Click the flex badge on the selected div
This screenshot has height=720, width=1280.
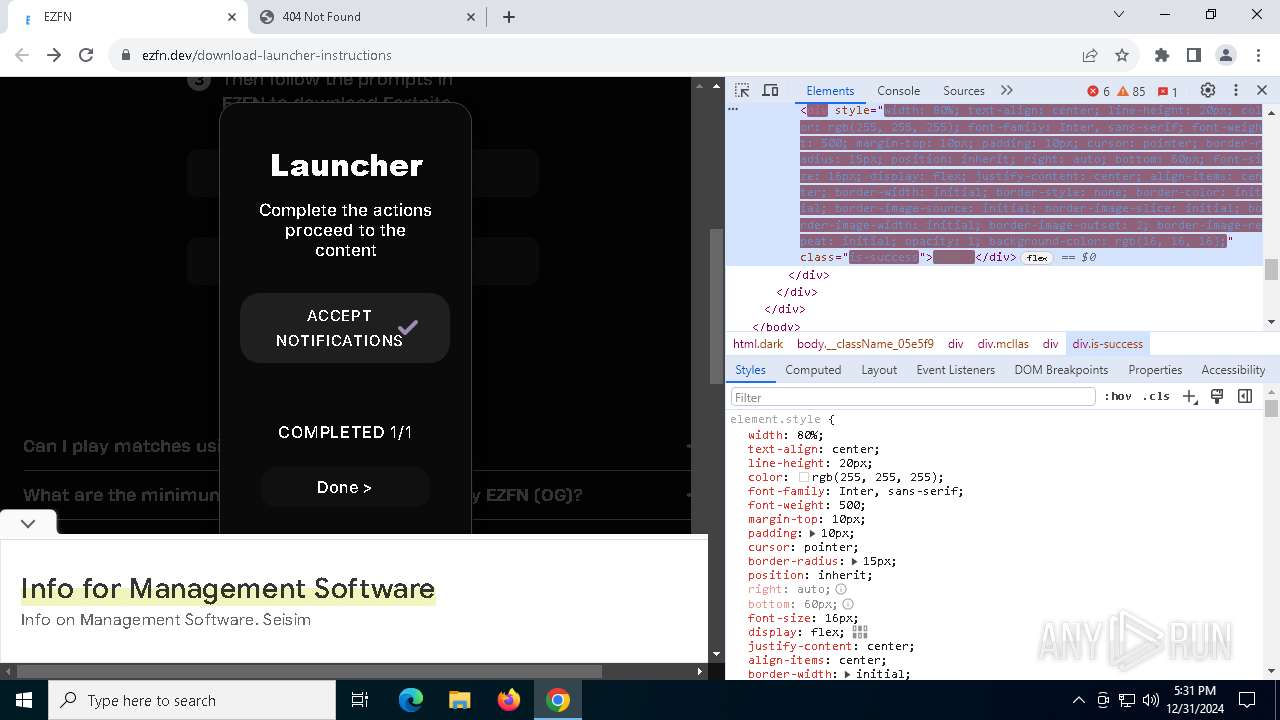click(1037, 258)
